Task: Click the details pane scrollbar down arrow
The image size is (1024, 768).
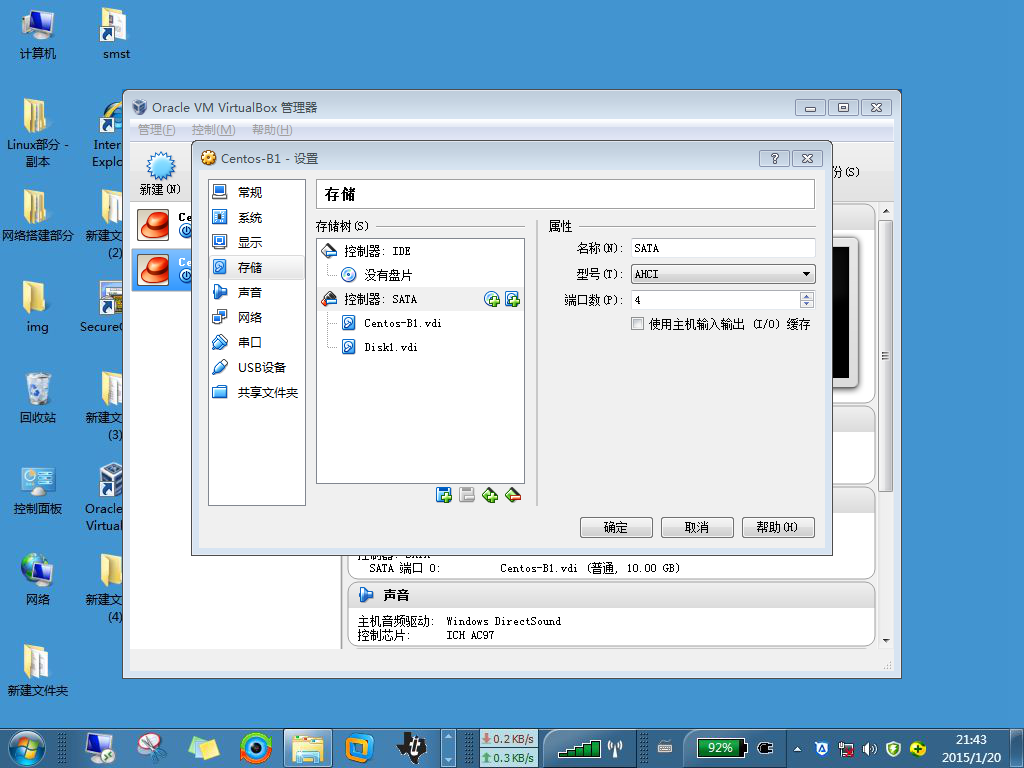Action: click(886, 641)
